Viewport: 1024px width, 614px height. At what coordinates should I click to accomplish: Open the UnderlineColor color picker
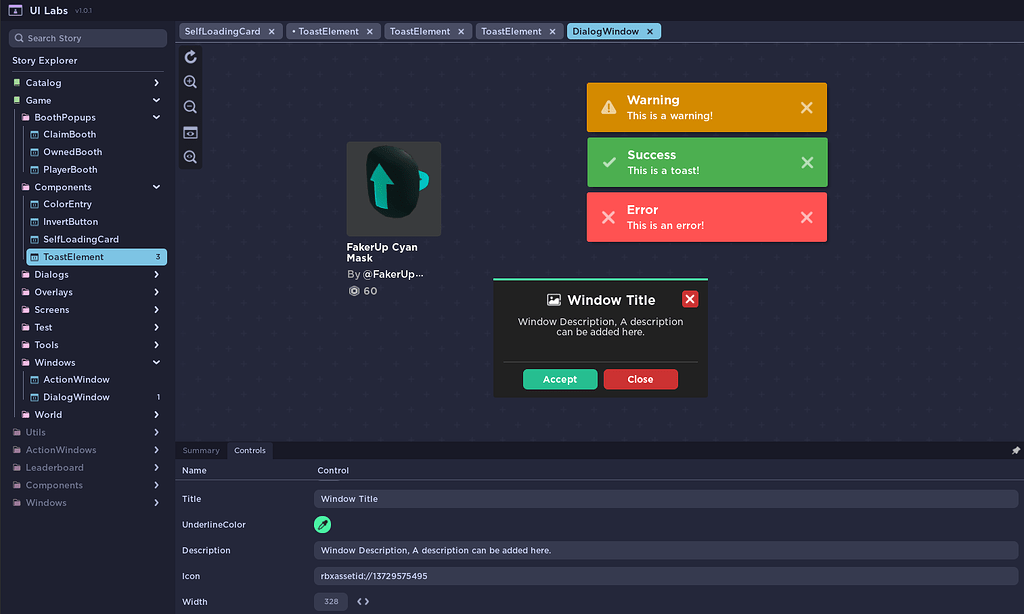coord(322,524)
